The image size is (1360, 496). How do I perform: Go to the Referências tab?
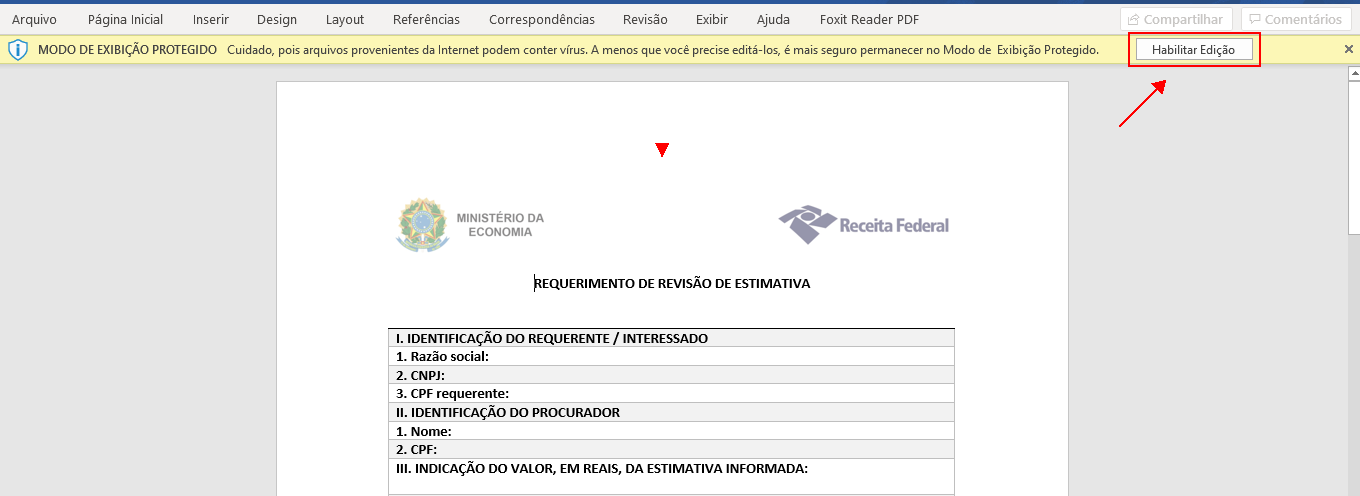pos(426,19)
